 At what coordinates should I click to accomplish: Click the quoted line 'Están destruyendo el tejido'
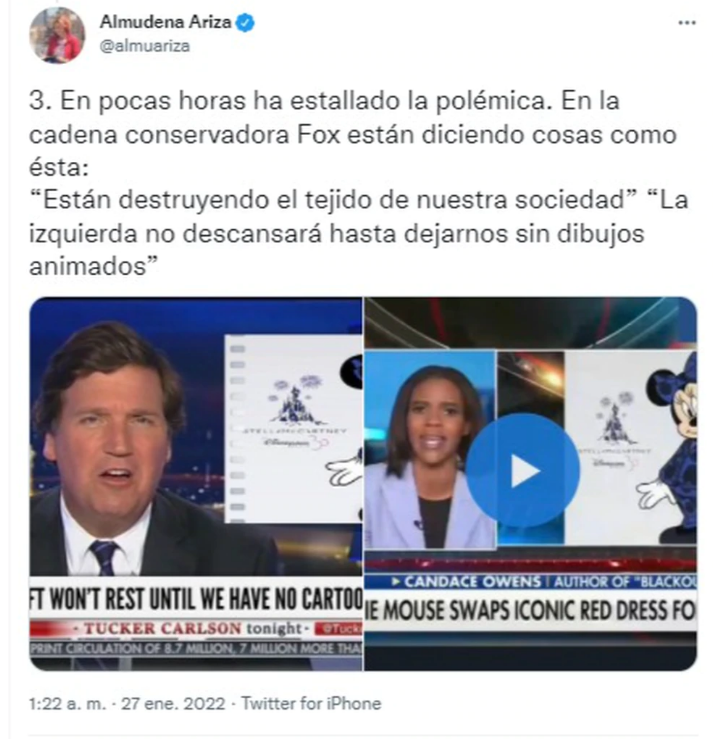[333, 199]
